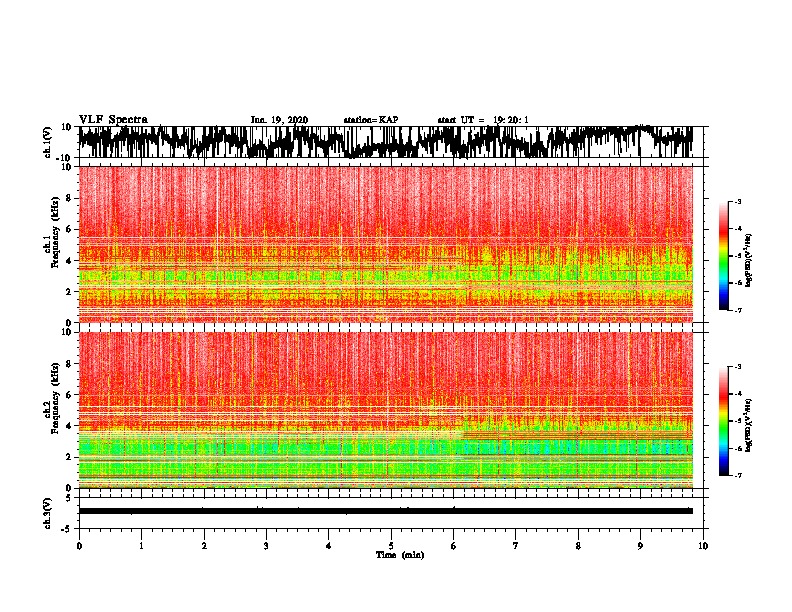Image resolution: width=792 pixels, height=612 pixels.
Task: Click the ch.1 "Frequency (kHz)" axis label
Action: [x=56, y=232]
